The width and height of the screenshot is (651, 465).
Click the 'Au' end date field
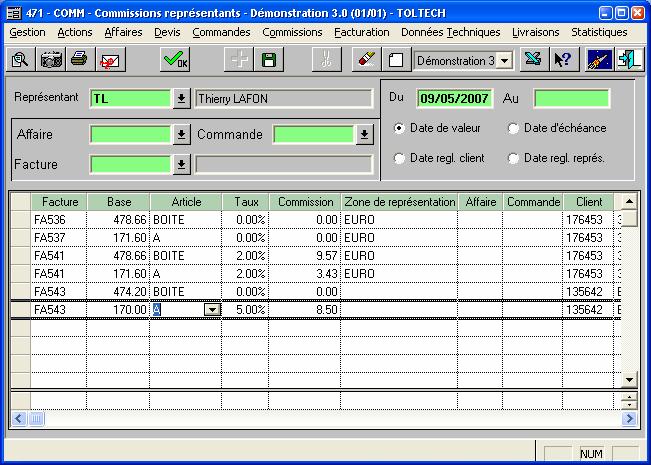coord(571,98)
